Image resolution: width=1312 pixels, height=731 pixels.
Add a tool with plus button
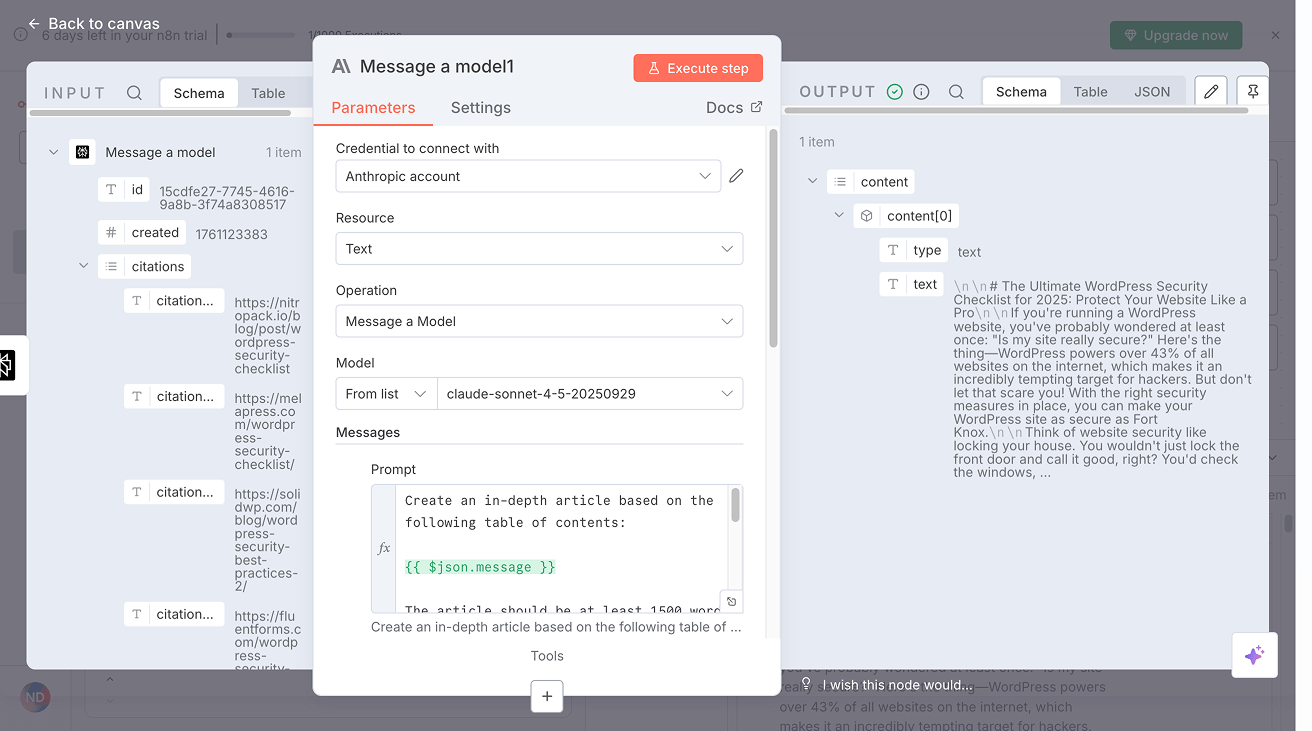coord(547,696)
